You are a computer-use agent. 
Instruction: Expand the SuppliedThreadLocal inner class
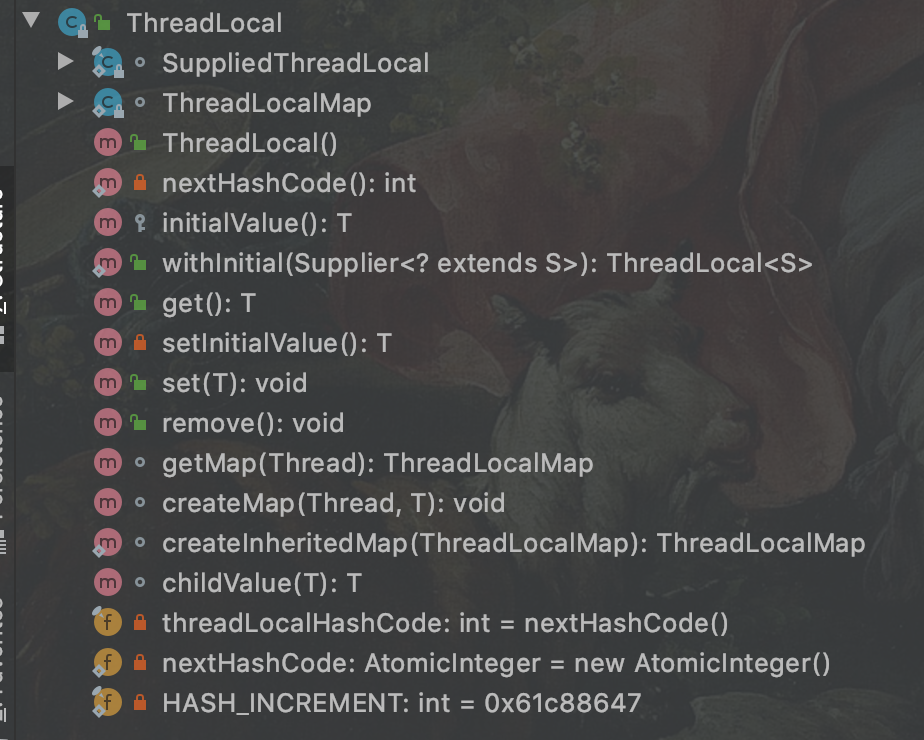pos(65,61)
